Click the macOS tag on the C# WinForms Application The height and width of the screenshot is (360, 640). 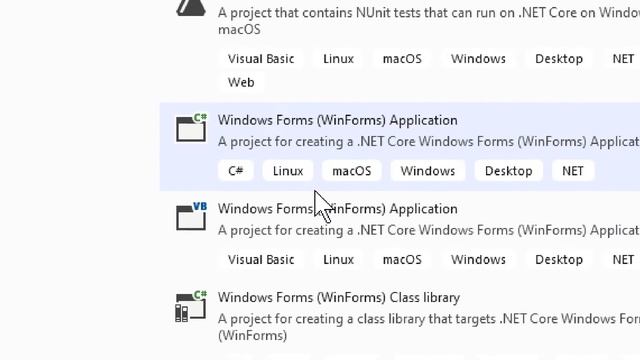[x=352, y=171]
